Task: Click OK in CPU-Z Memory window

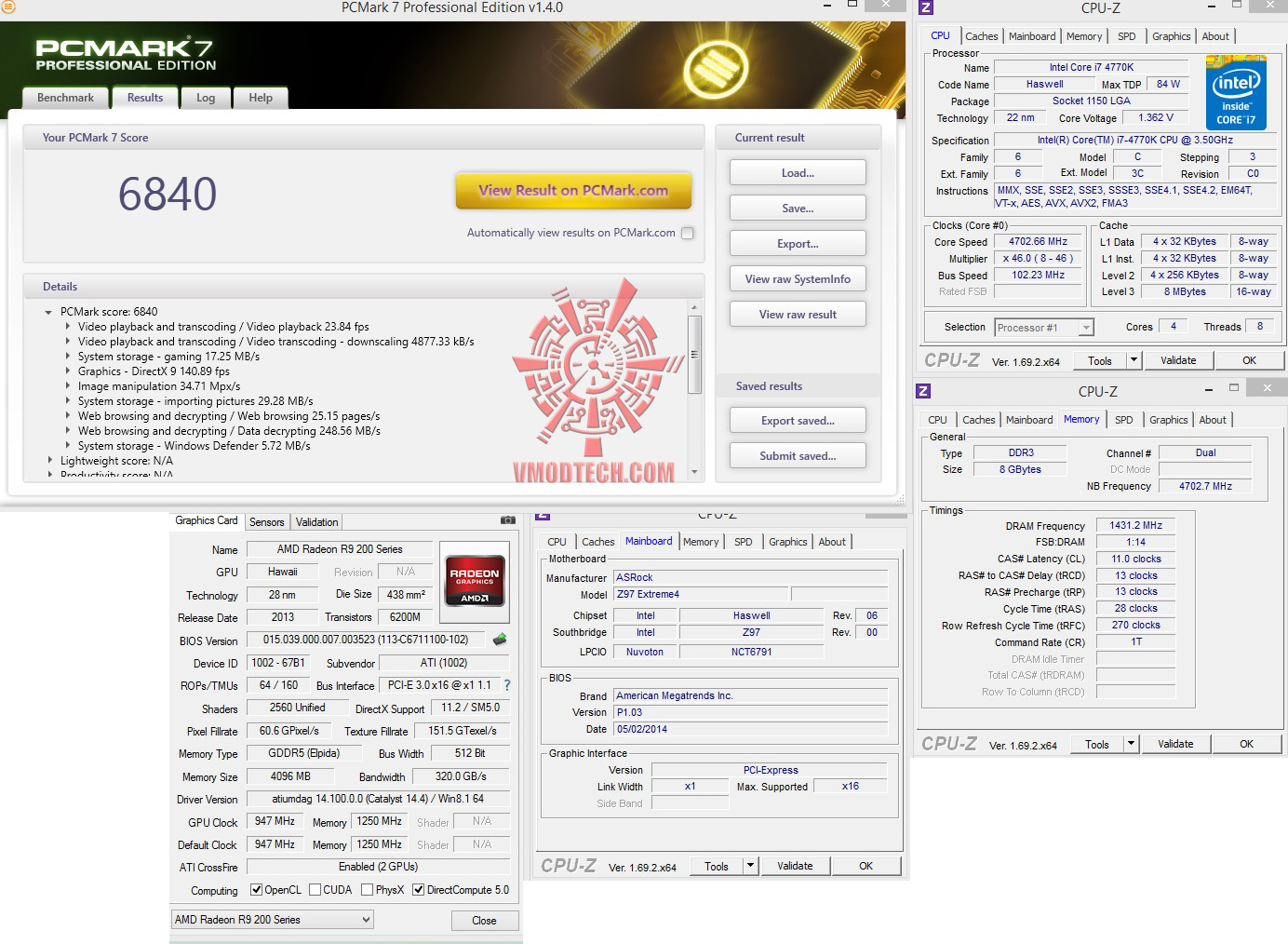Action: coord(1246,744)
